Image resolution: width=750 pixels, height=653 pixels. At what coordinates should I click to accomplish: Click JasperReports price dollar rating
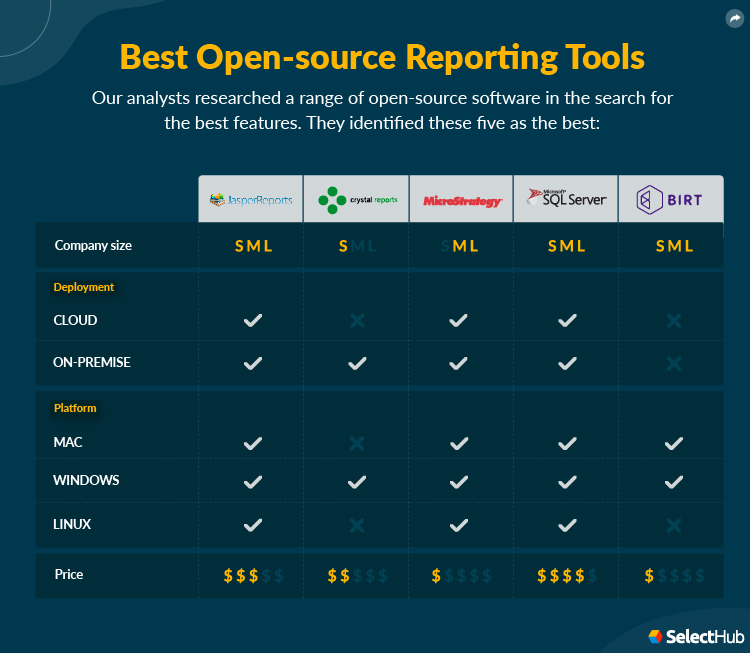(x=254, y=576)
